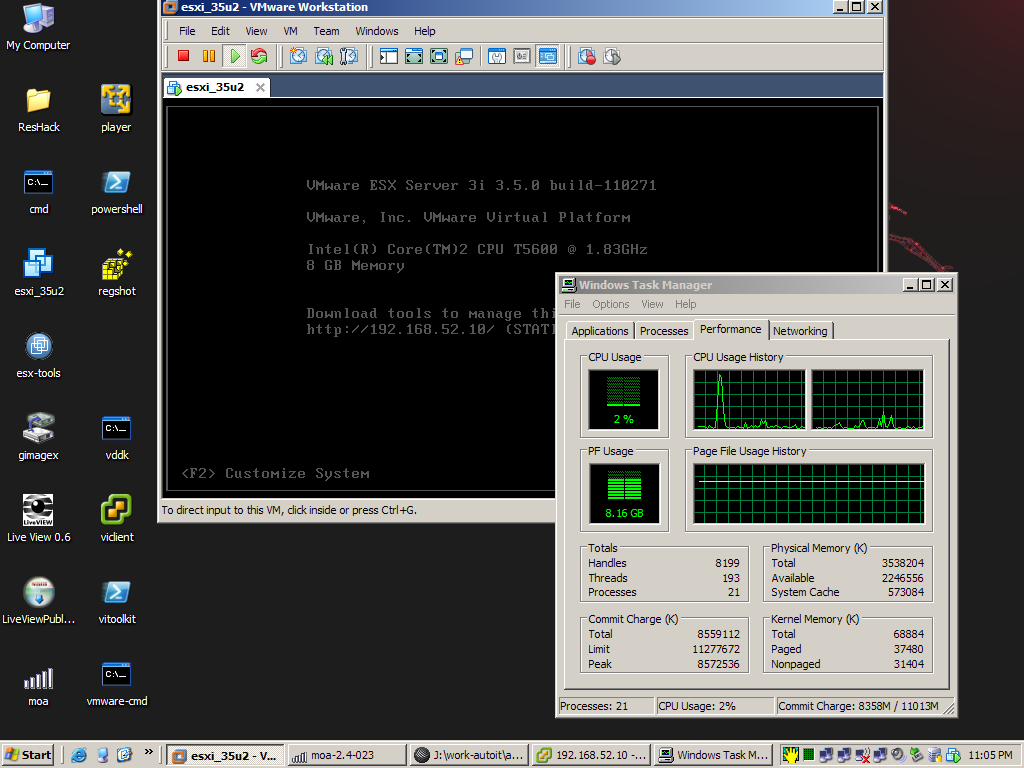Open the VM menu in VMware Workstation
The width and height of the screenshot is (1024, 768).
[x=290, y=31]
